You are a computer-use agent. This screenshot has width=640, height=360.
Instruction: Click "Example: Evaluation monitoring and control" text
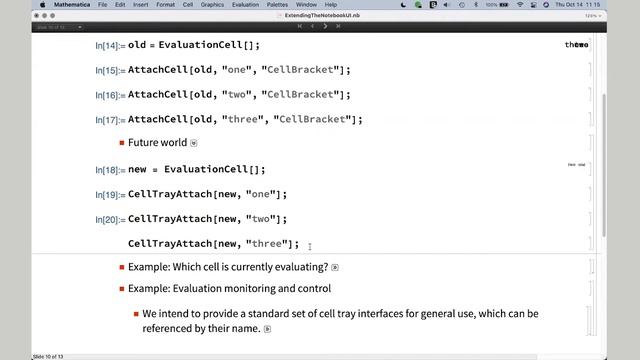pos(229,289)
